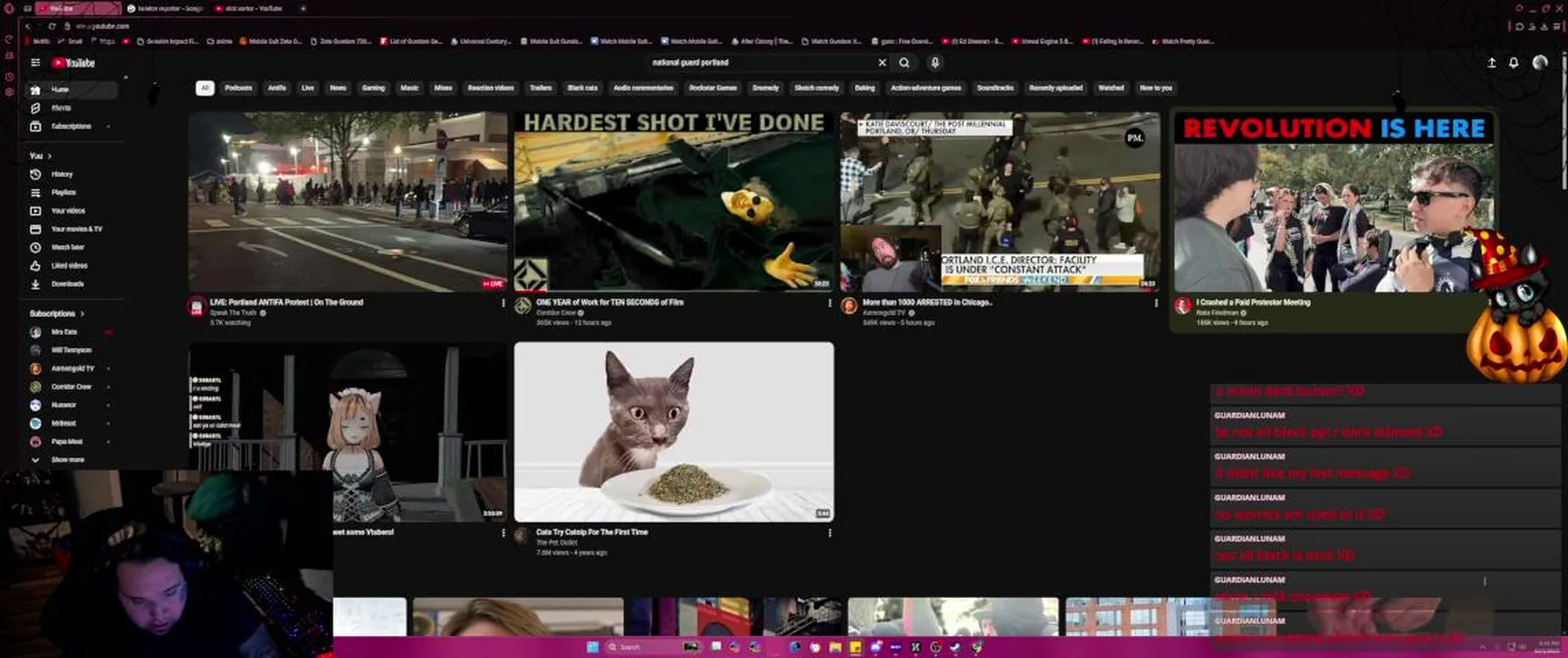Open History in the sidebar
This screenshot has height=658, width=1568.
(71, 174)
